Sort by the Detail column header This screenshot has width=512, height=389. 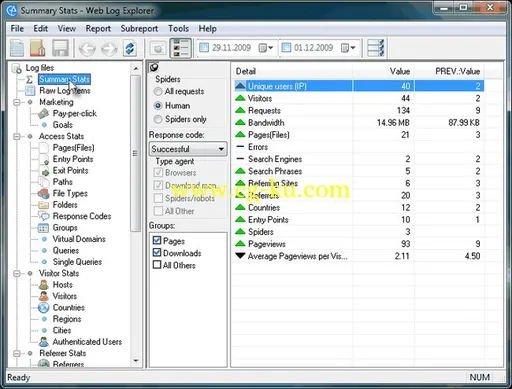click(x=292, y=71)
